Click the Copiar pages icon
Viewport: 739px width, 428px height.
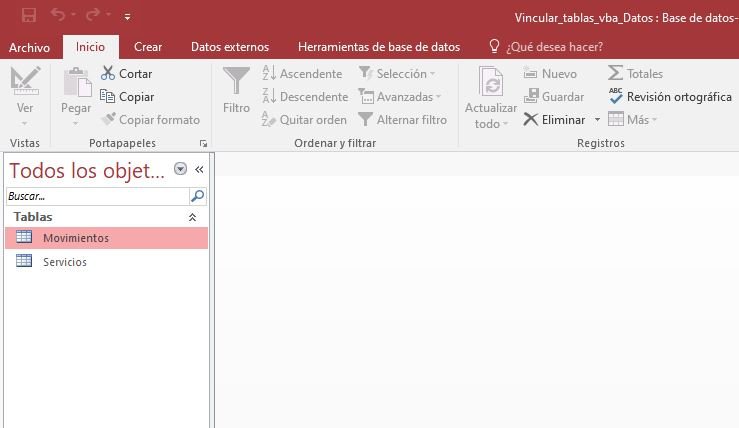[x=107, y=96]
